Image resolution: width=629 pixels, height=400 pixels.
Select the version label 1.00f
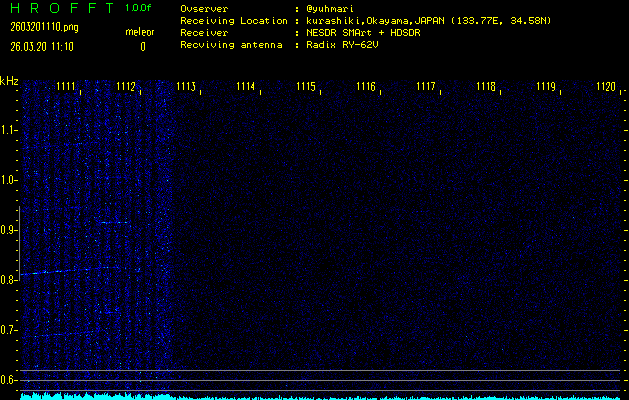click(138, 8)
